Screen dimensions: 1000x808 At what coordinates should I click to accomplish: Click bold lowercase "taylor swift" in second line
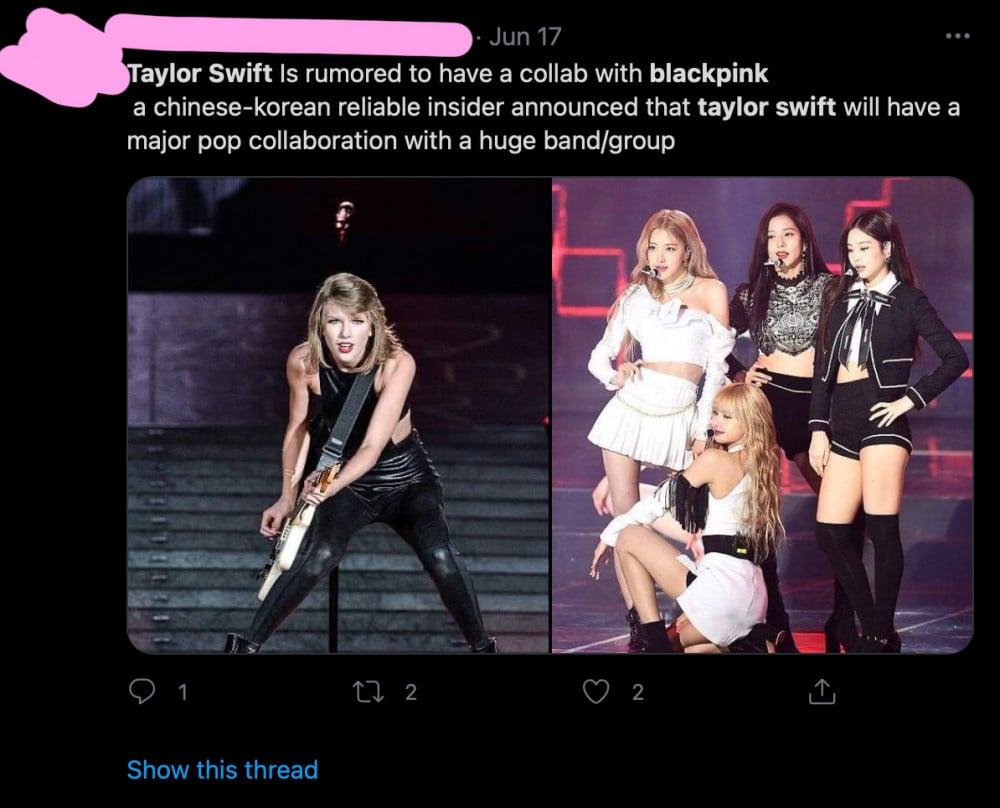click(x=766, y=107)
